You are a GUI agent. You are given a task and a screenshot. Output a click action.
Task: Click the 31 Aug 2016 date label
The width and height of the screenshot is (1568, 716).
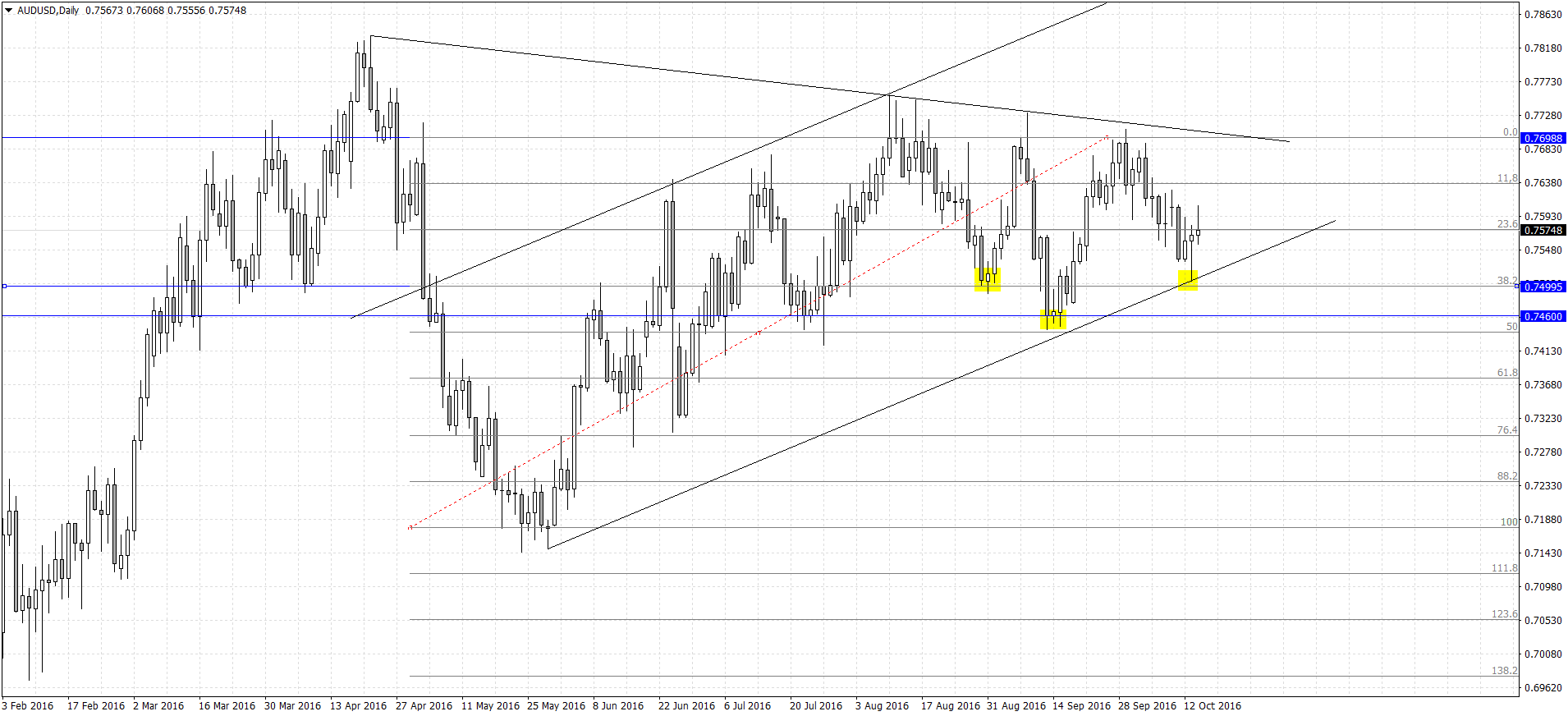point(1016,706)
